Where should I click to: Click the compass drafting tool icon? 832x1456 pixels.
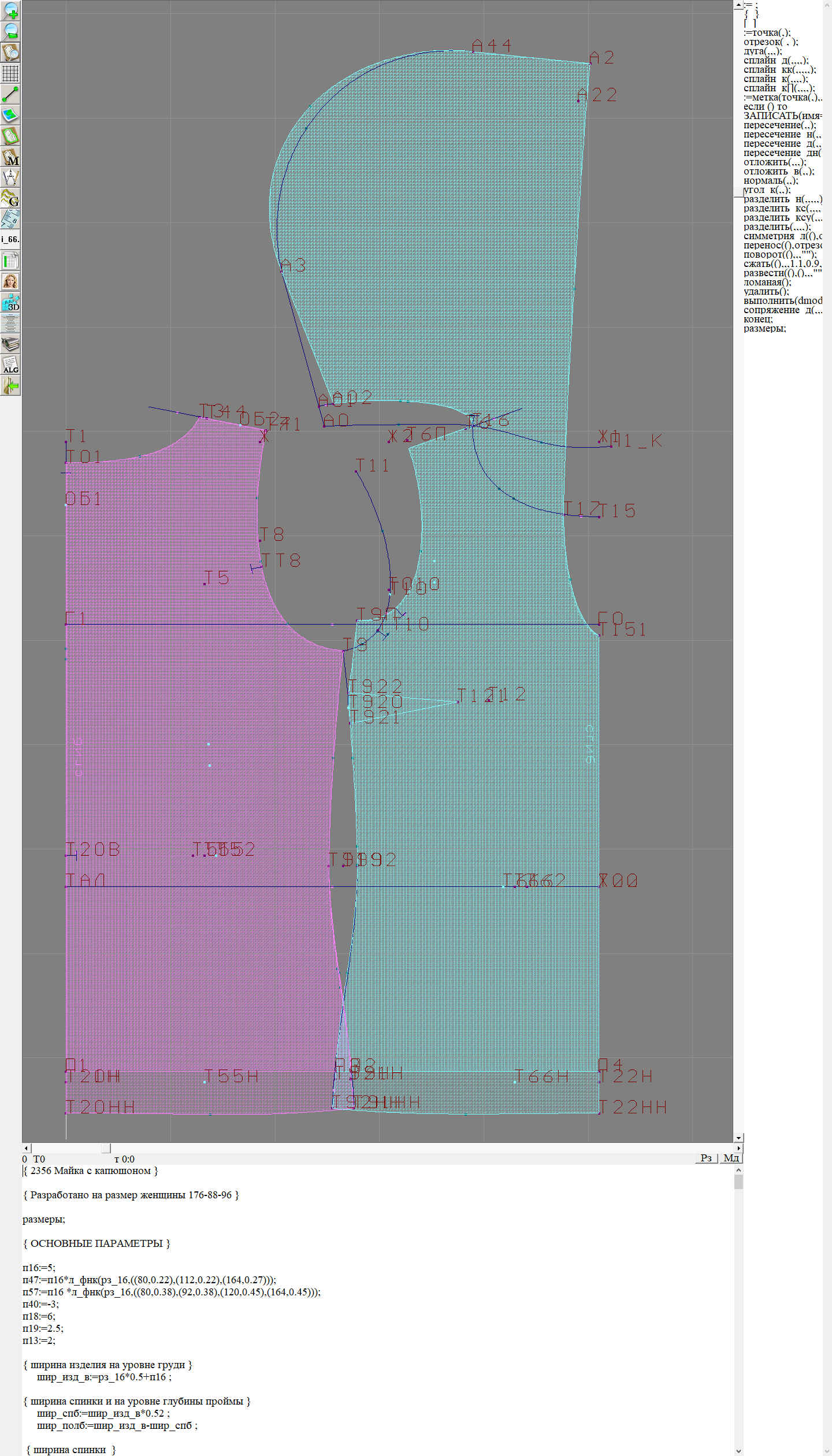point(10,177)
